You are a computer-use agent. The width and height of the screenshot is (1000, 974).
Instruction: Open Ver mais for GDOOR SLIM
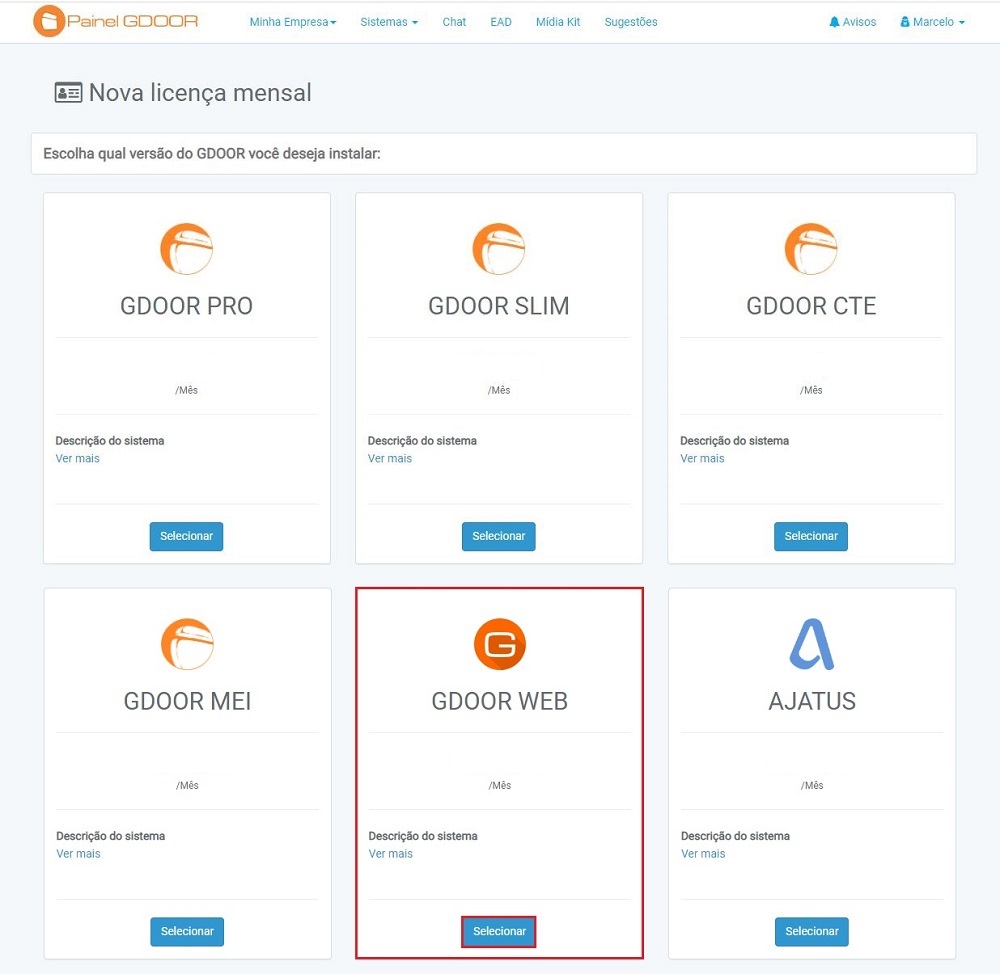(x=390, y=459)
